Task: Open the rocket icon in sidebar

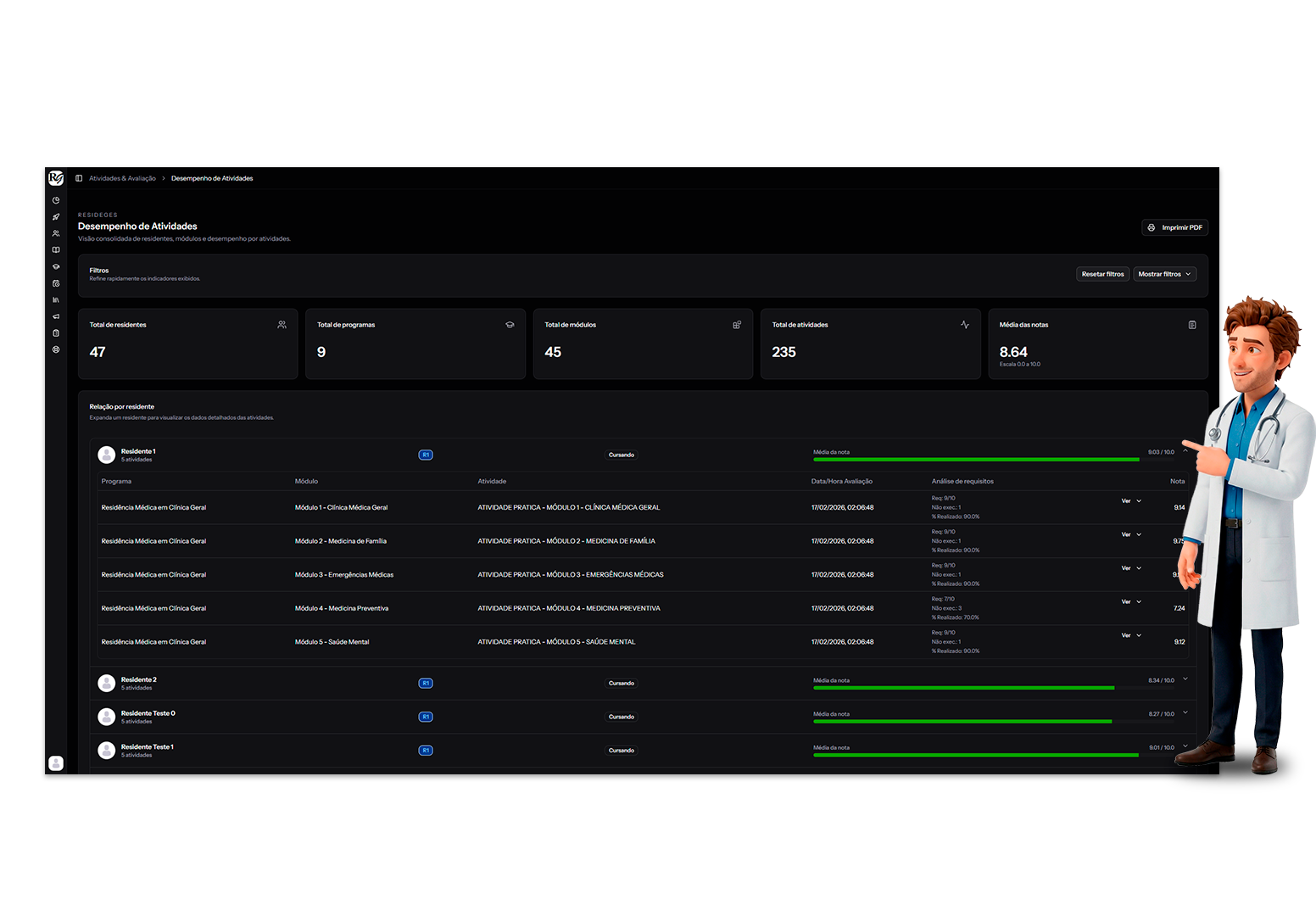Action: click(x=56, y=217)
